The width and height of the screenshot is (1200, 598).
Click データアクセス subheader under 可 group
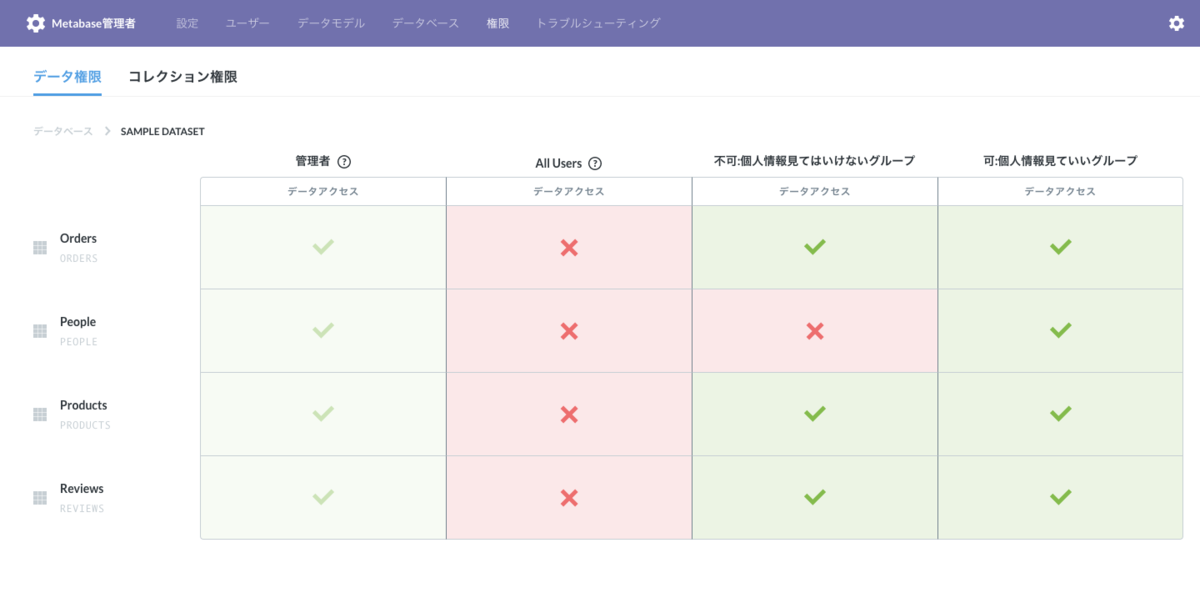click(1060, 192)
